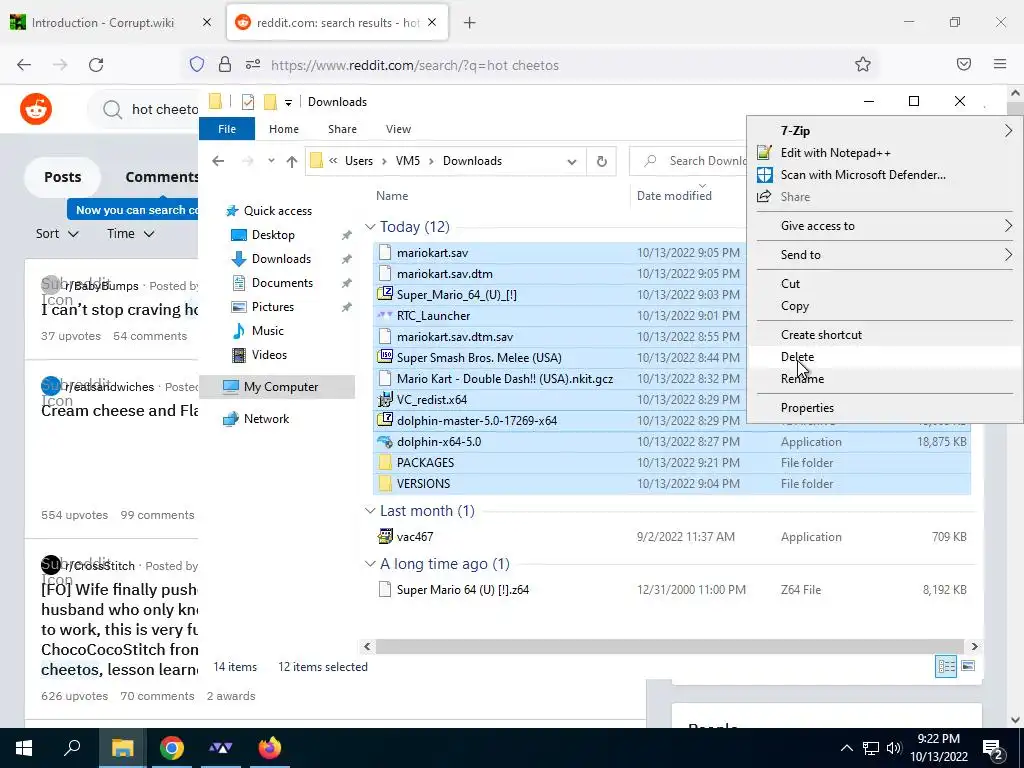Choose Create shortcut from context menu
Image resolution: width=1024 pixels, height=768 pixels.
(x=884, y=334)
